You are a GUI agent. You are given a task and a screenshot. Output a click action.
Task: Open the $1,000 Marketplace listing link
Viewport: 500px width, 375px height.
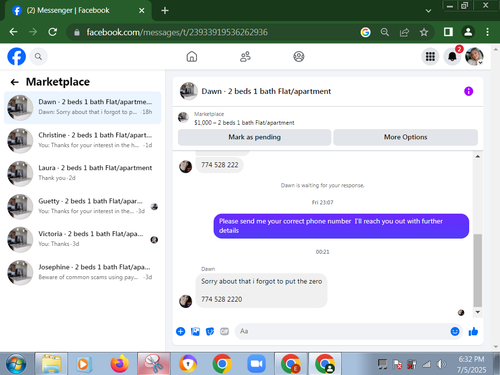244,123
